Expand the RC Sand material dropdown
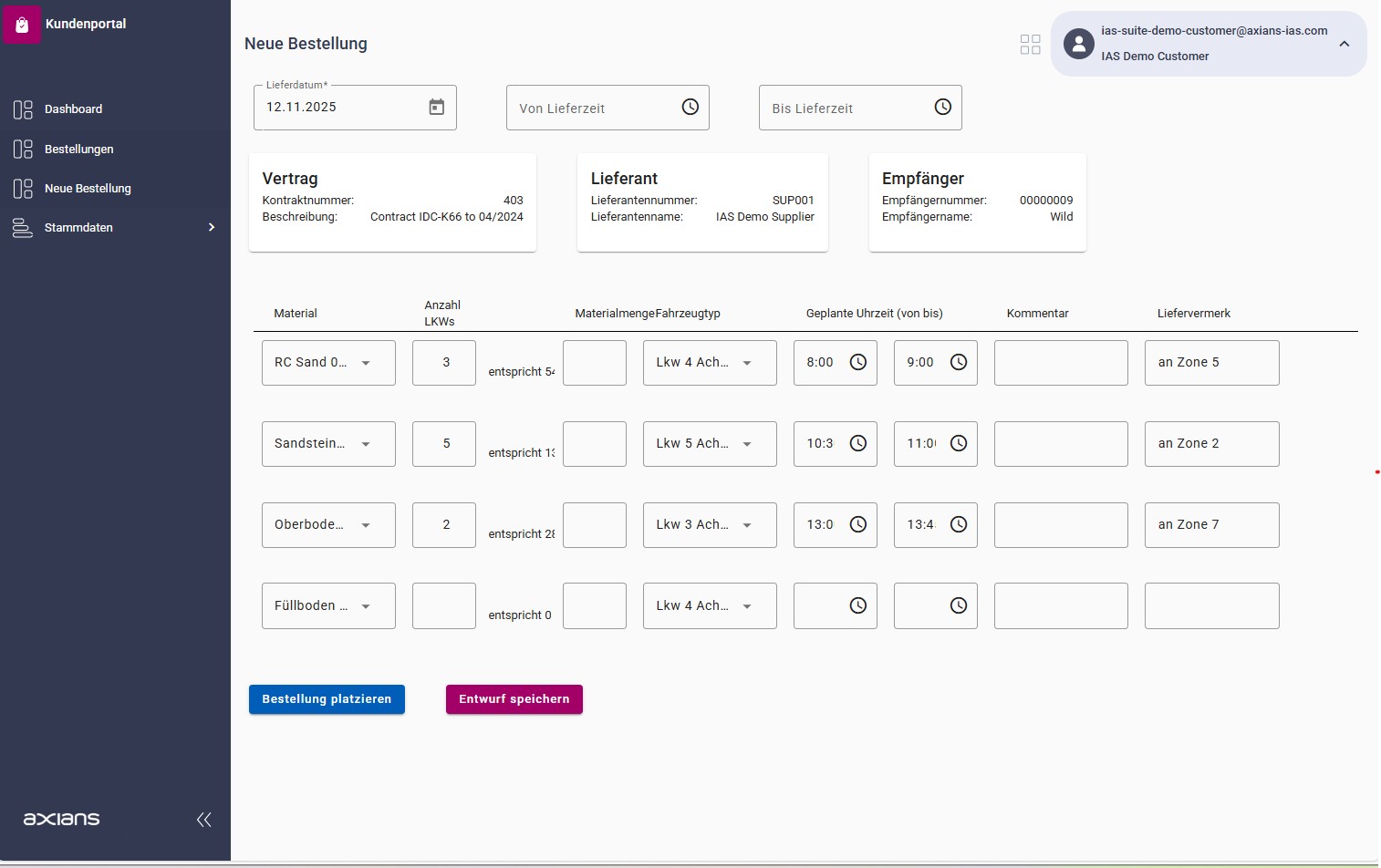Screen dimensions: 1381x868 (x=366, y=363)
